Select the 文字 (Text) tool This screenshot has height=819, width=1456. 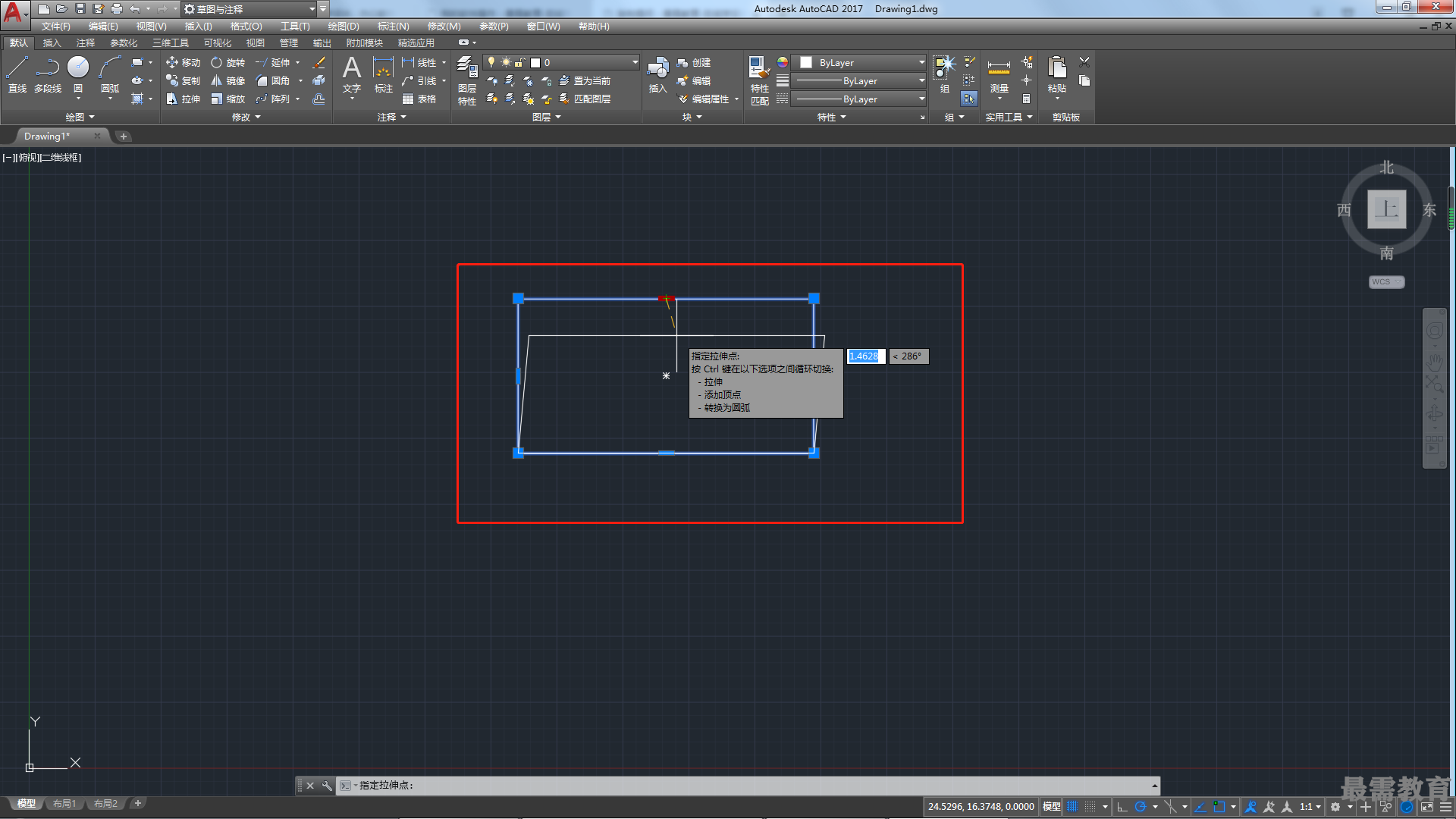point(351,75)
